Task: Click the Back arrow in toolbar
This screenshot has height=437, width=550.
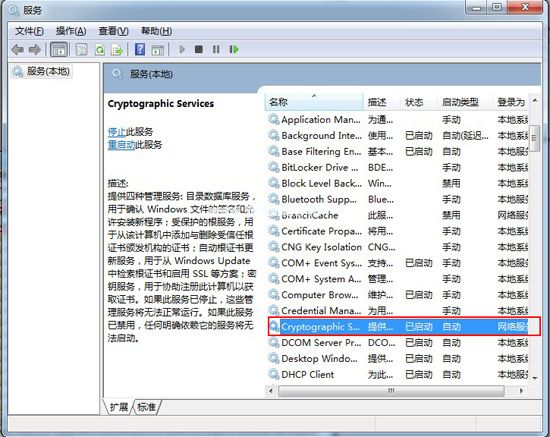Action: [x=18, y=50]
